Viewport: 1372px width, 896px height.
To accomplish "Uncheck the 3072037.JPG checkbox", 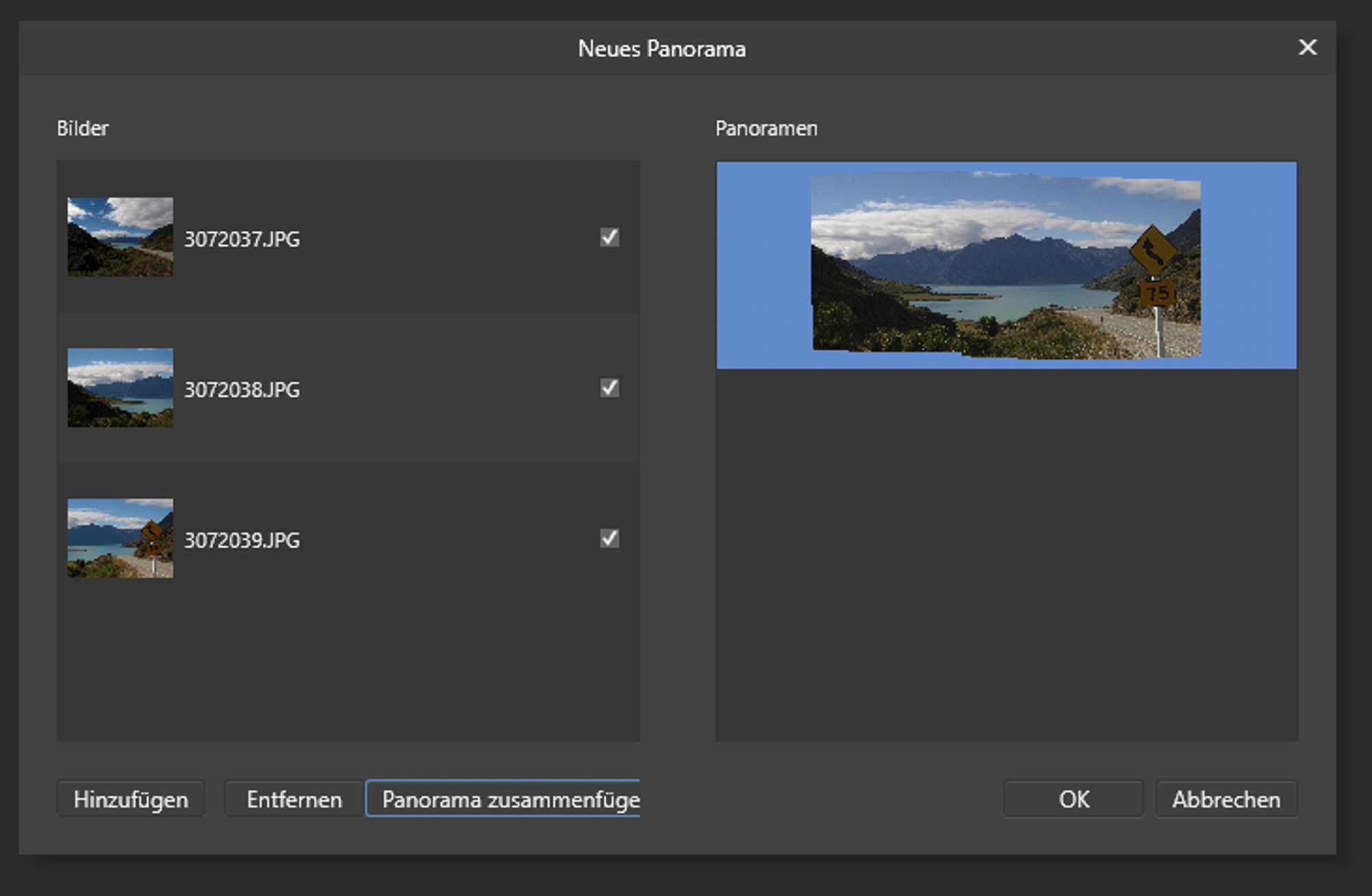I will [x=609, y=237].
